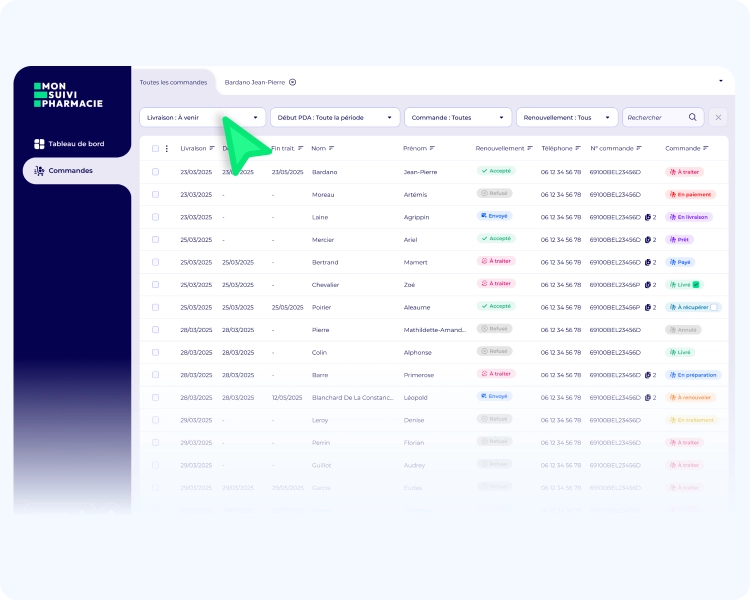The height and width of the screenshot is (600, 750).
Task: Tick the checkbox in the À récupérer badge
Action: point(713,307)
